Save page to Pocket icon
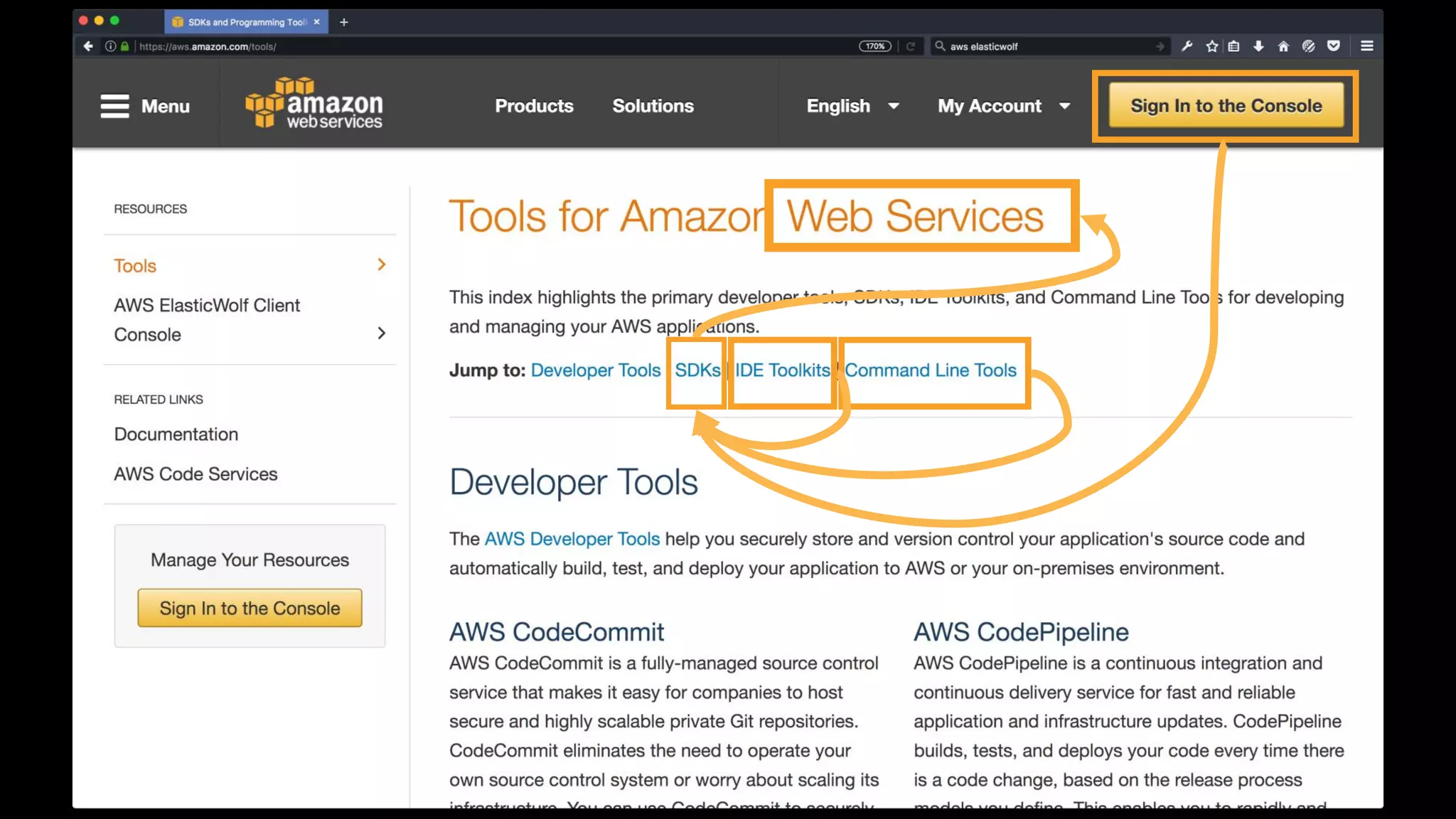 [x=1334, y=46]
